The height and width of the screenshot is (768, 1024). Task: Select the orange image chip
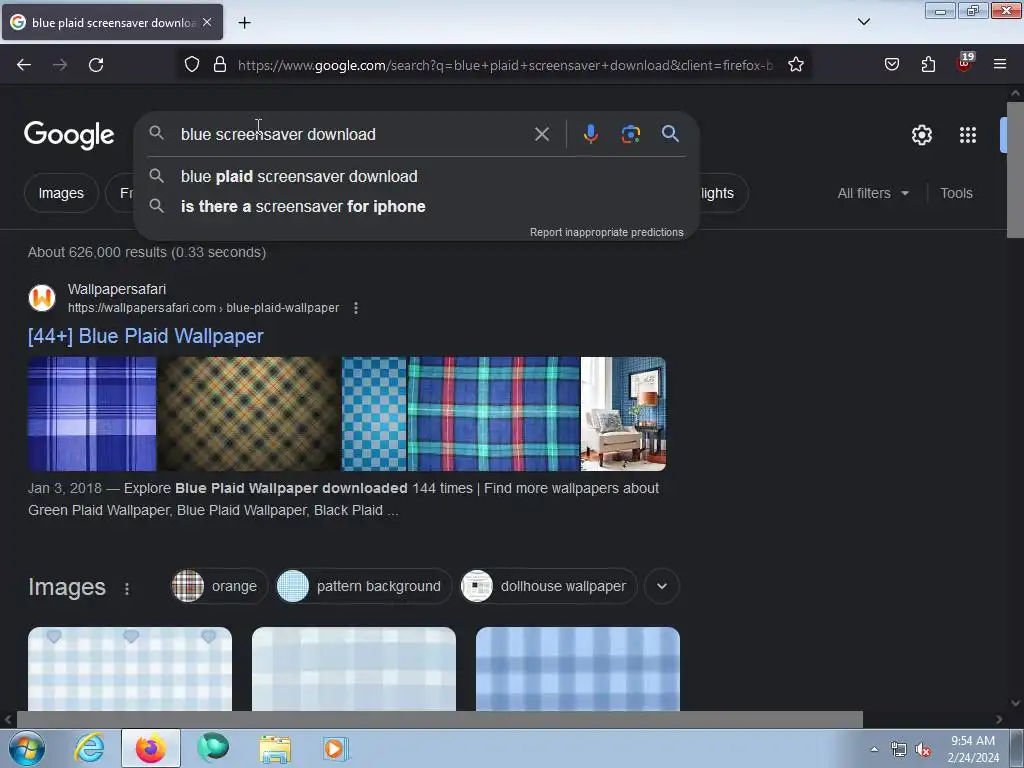[x=219, y=586]
